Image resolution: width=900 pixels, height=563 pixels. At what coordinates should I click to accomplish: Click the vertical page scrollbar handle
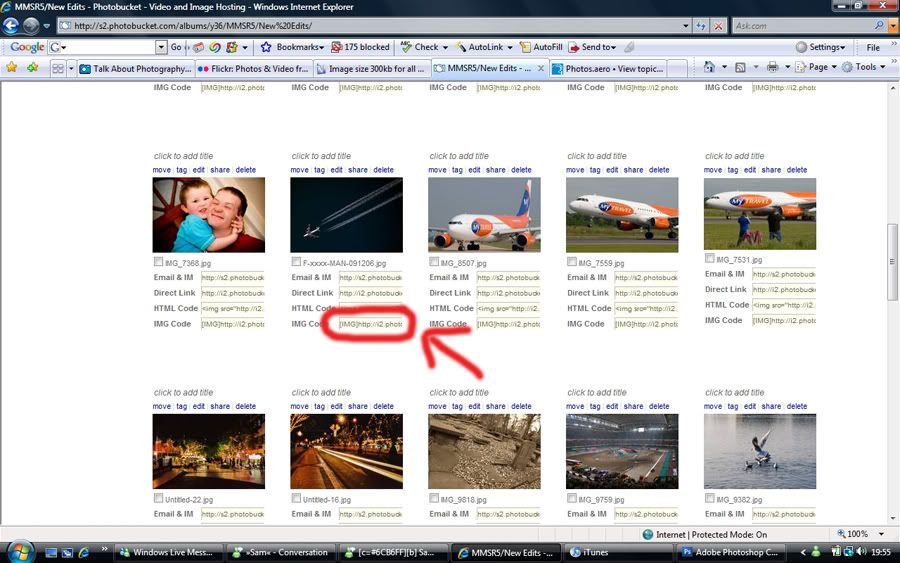893,261
